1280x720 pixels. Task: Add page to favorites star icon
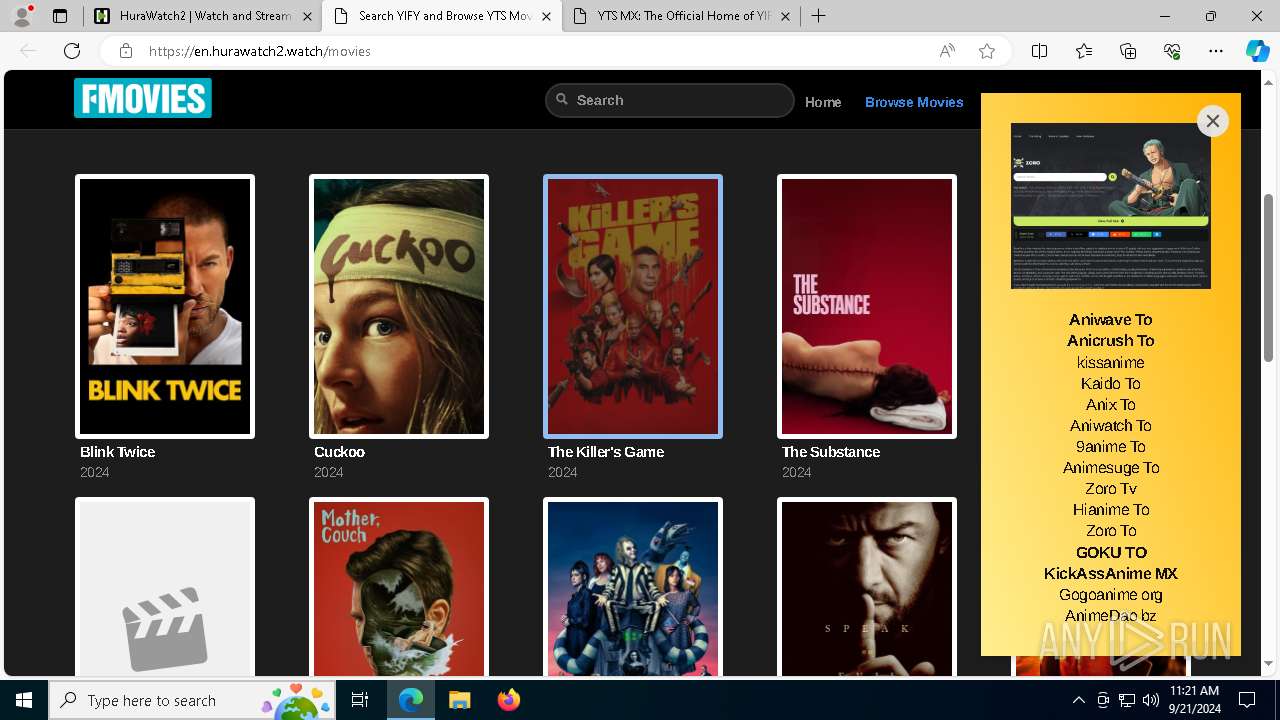pyautogui.click(x=987, y=51)
